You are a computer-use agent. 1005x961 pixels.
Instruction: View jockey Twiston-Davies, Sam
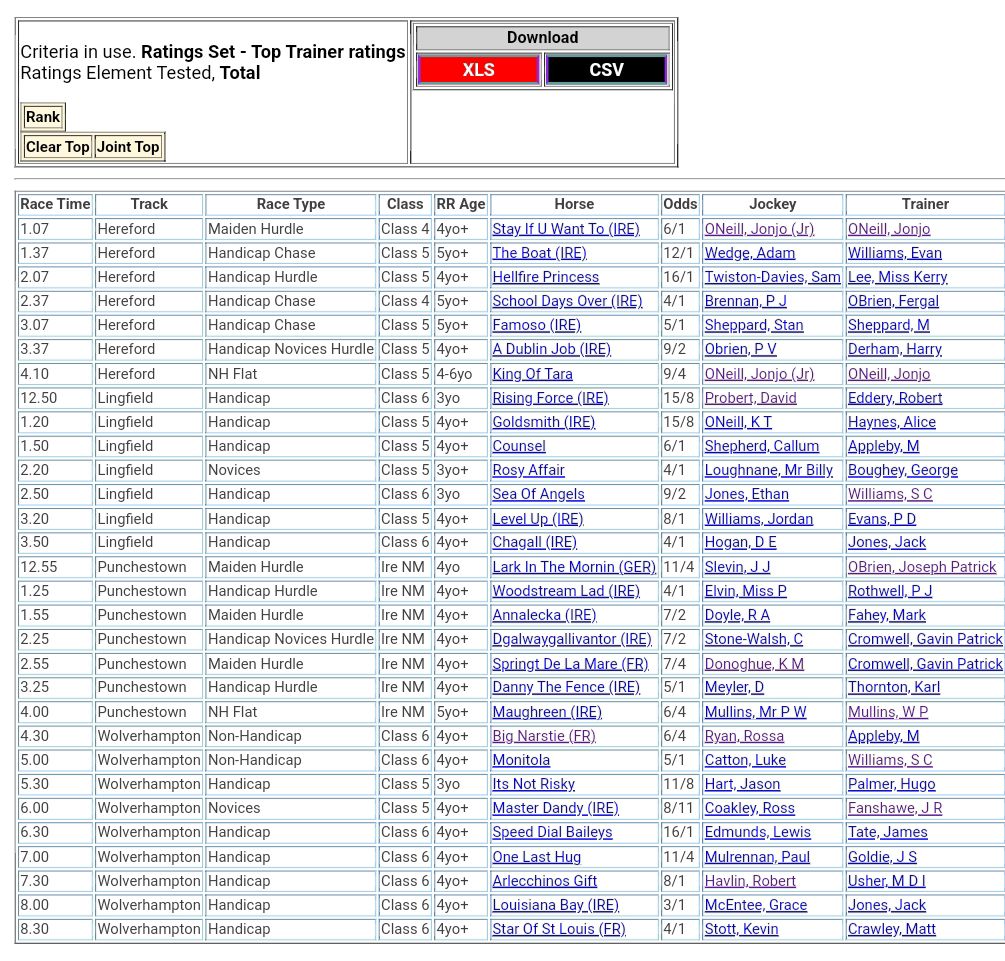pos(772,277)
